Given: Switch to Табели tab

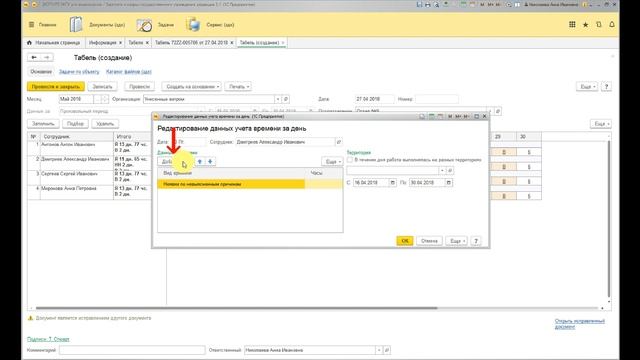Looking at the screenshot, I should click(136, 42).
